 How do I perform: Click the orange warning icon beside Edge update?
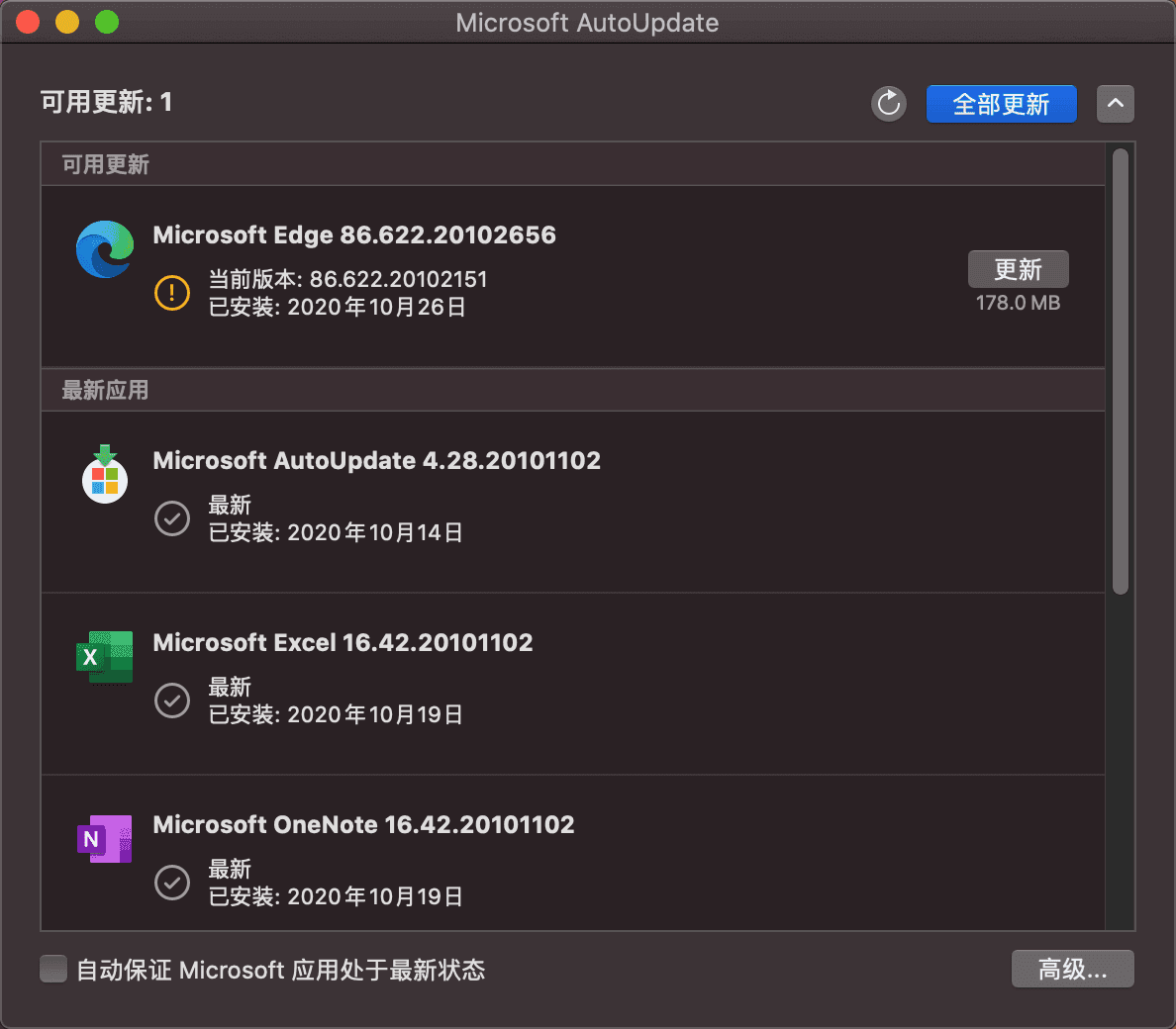171,293
